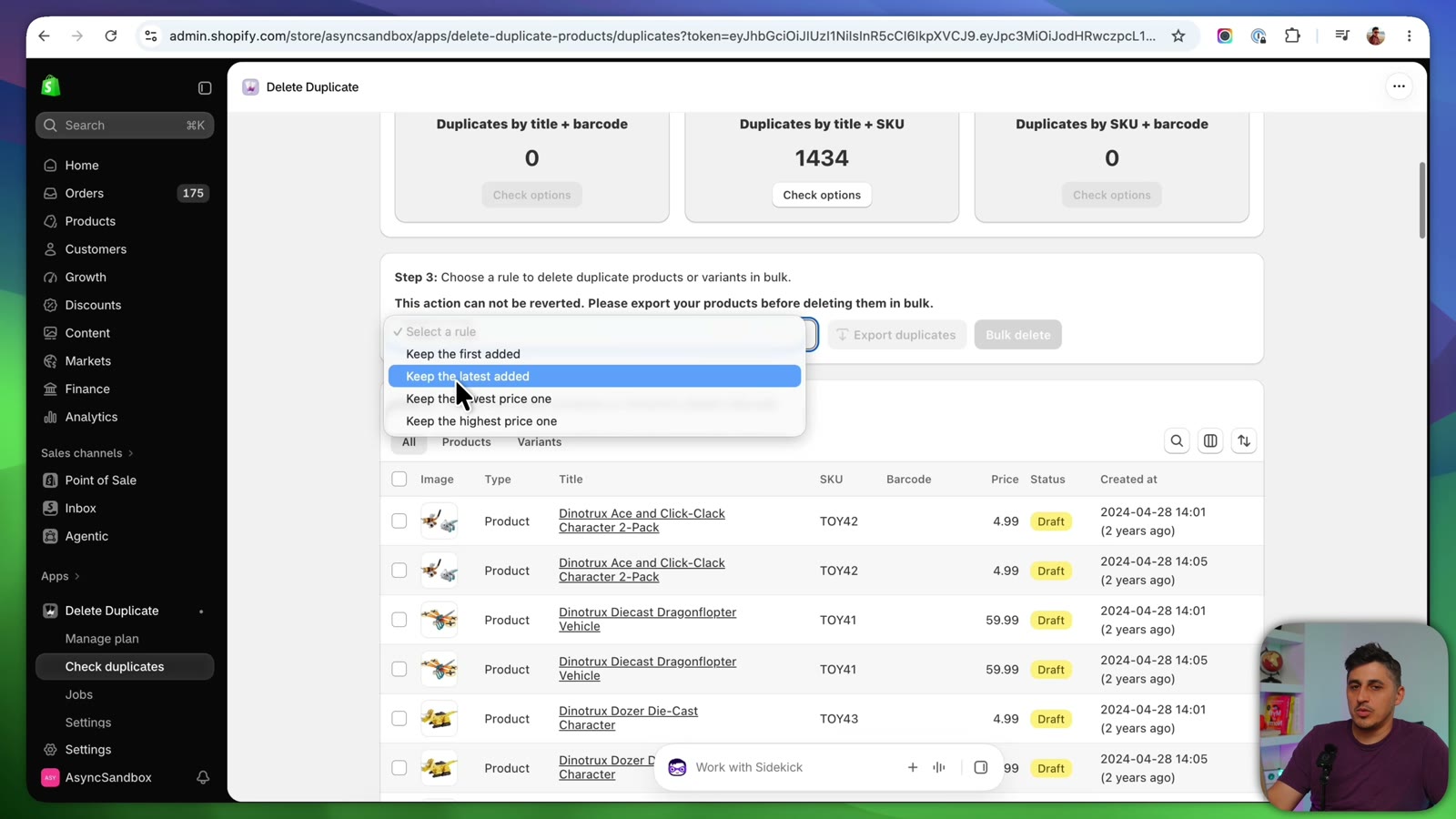The image size is (1456, 819).
Task: Check the 14:05 Dinotrux Ace TOY42 row
Action: 399,571
